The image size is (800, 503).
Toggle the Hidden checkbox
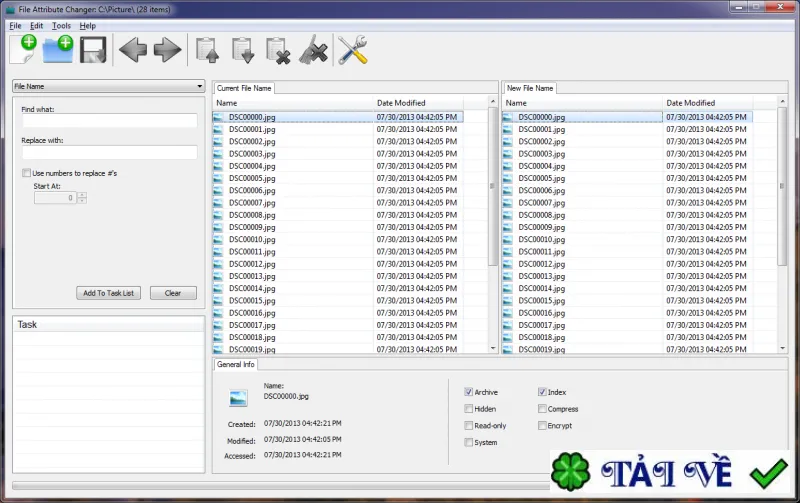(468, 409)
